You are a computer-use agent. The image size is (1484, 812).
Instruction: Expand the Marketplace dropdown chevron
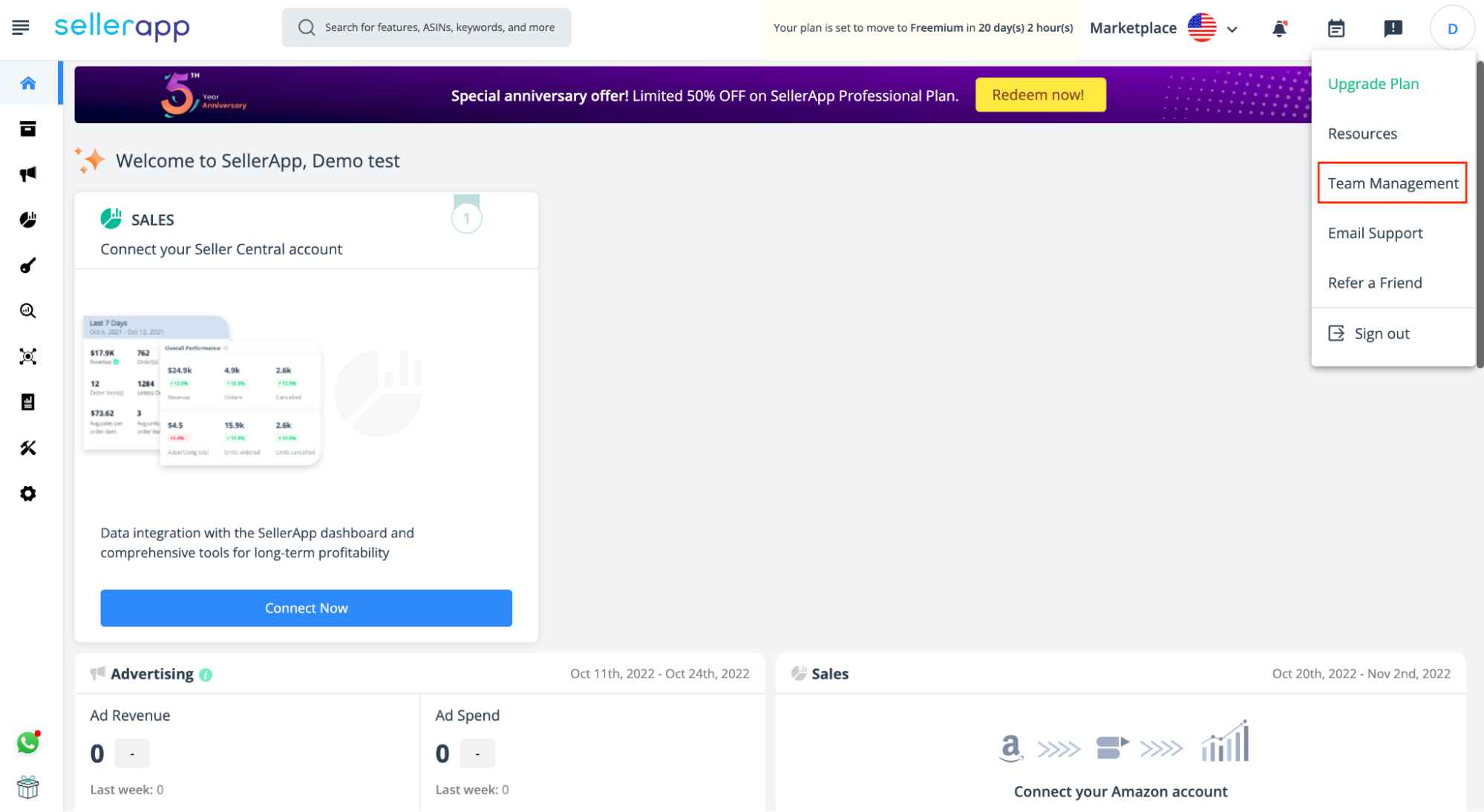(1232, 30)
